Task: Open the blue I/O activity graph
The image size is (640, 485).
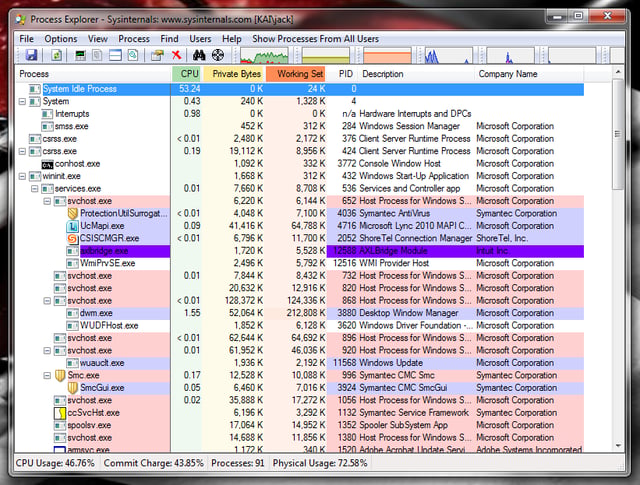Action: [449, 56]
